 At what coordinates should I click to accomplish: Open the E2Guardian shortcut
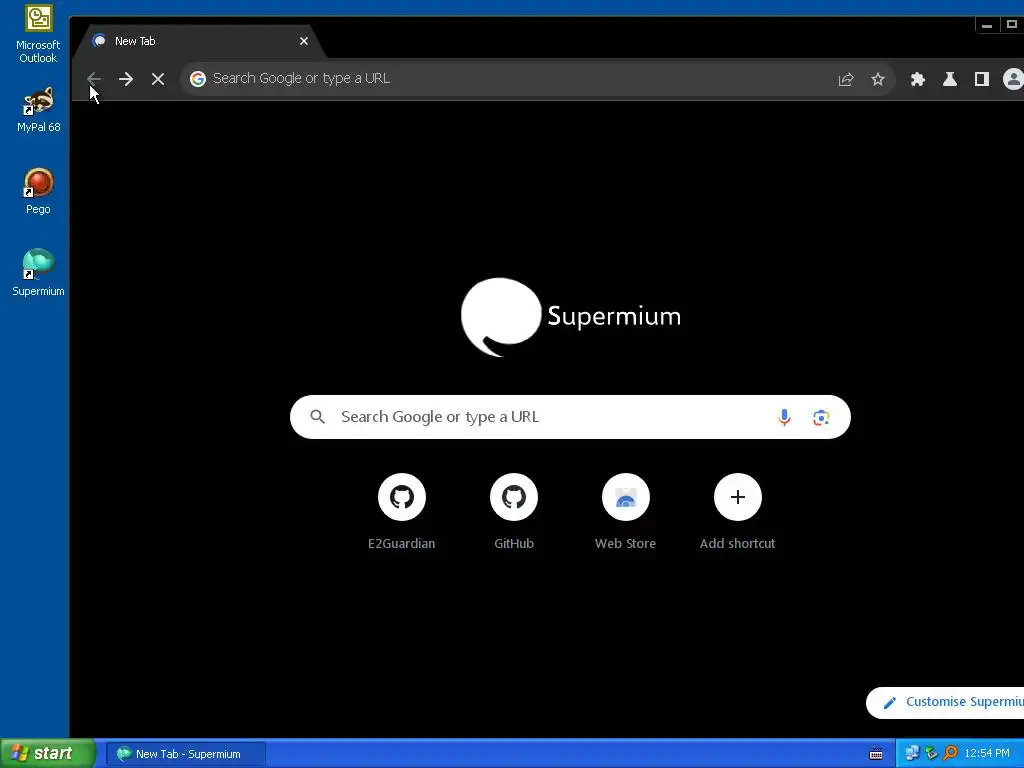click(402, 513)
